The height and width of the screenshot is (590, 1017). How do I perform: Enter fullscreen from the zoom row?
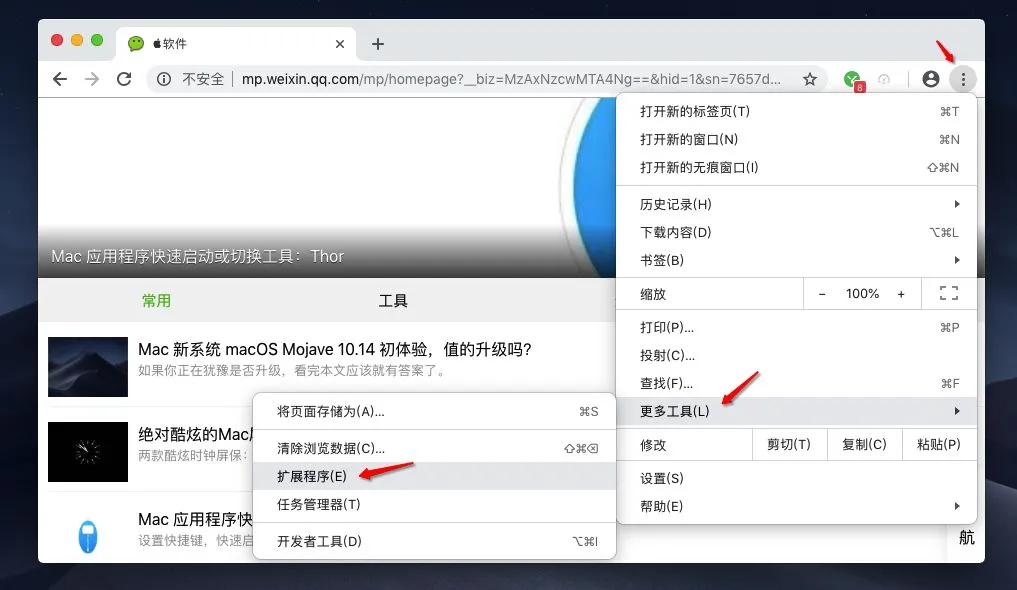pos(949,294)
